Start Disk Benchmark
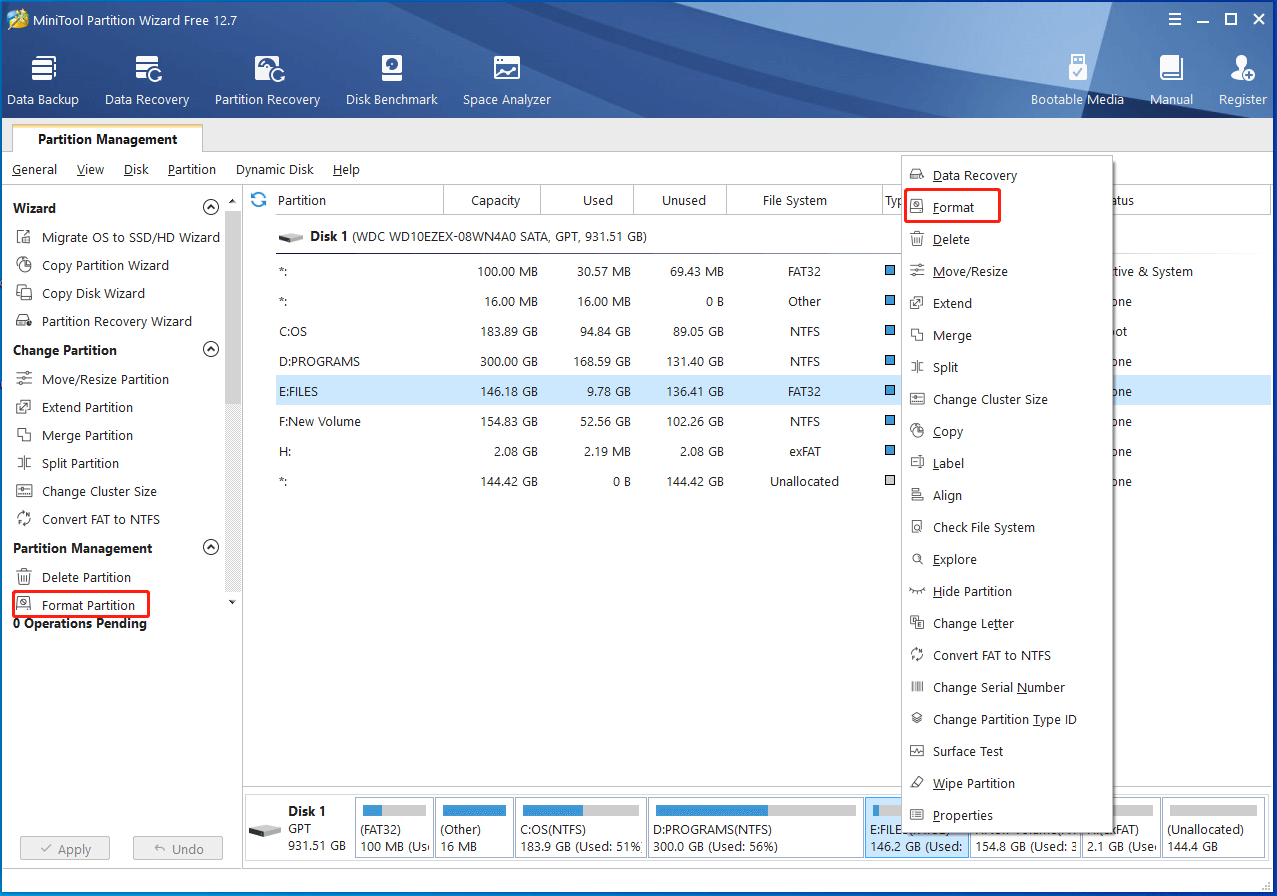Viewport: 1277px width, 896px height. [392, 80]
